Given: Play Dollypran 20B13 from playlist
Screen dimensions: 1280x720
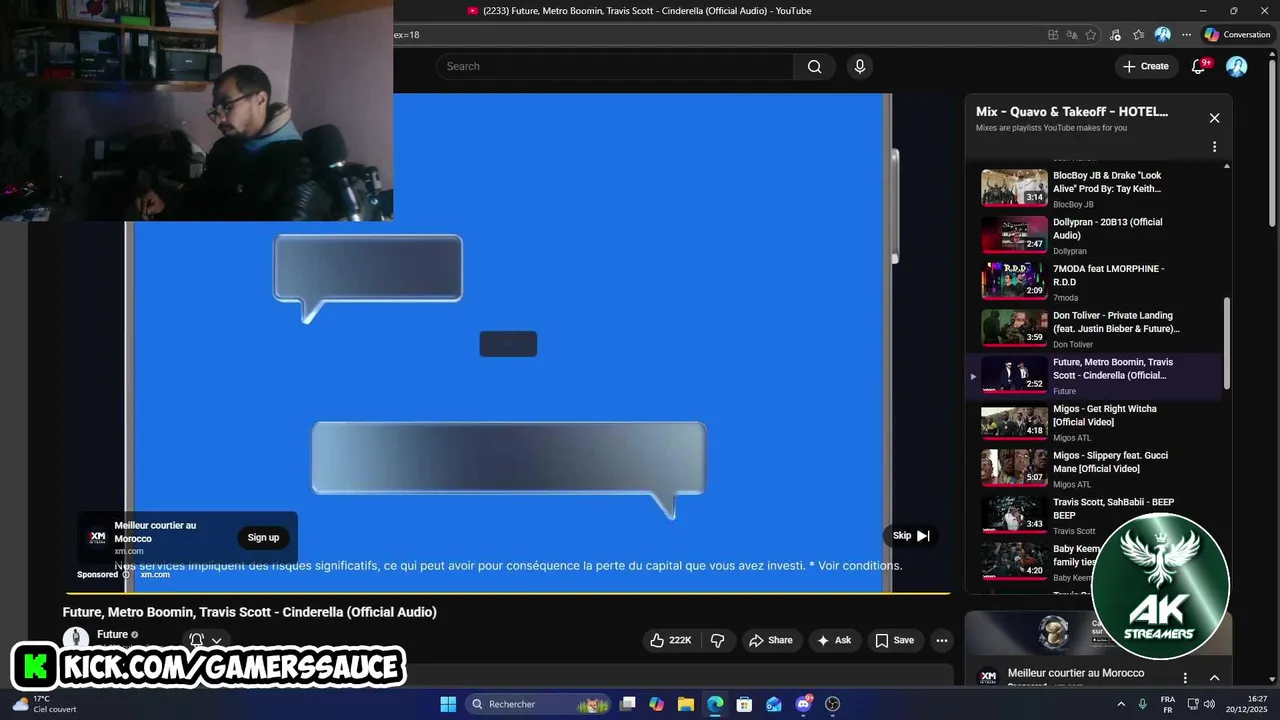Looking at the screenshot, I should pyautogui.click(x=1094, y=235).
